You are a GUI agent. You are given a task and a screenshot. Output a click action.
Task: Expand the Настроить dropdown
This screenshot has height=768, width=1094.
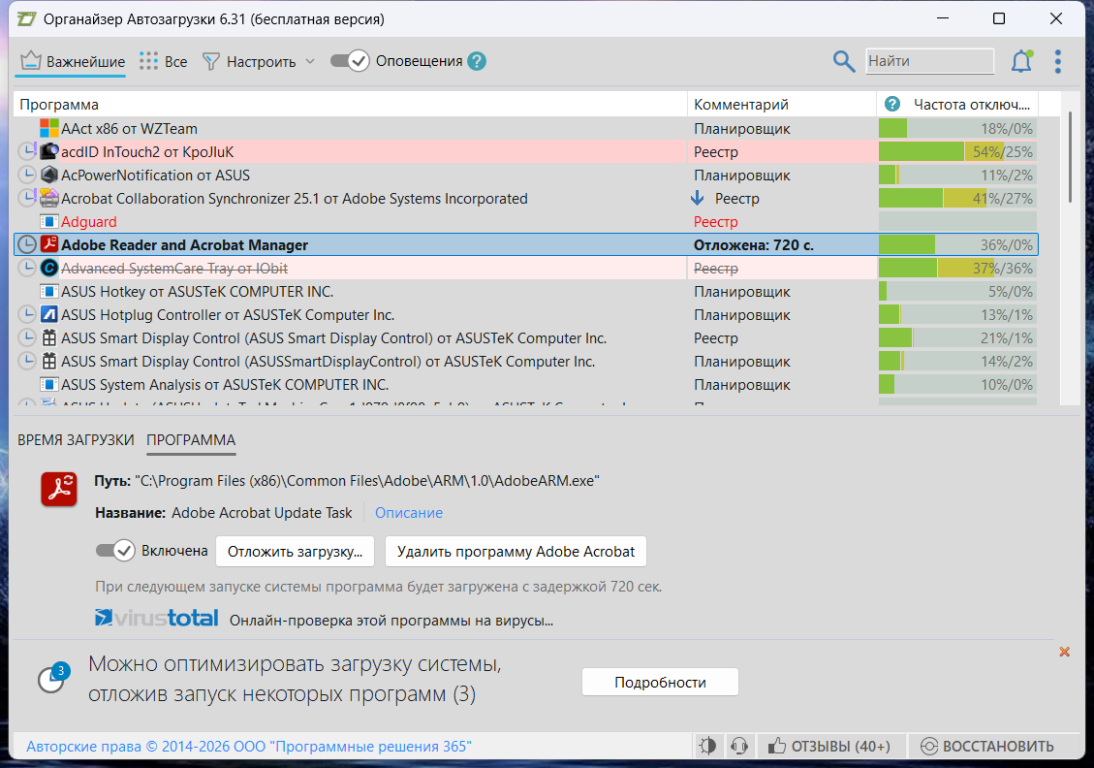[259, 61]
